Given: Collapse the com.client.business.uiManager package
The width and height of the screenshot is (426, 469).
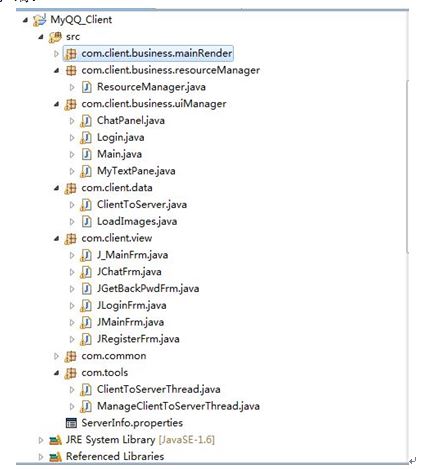Looking at the screenshot, I should click(57, 104).
